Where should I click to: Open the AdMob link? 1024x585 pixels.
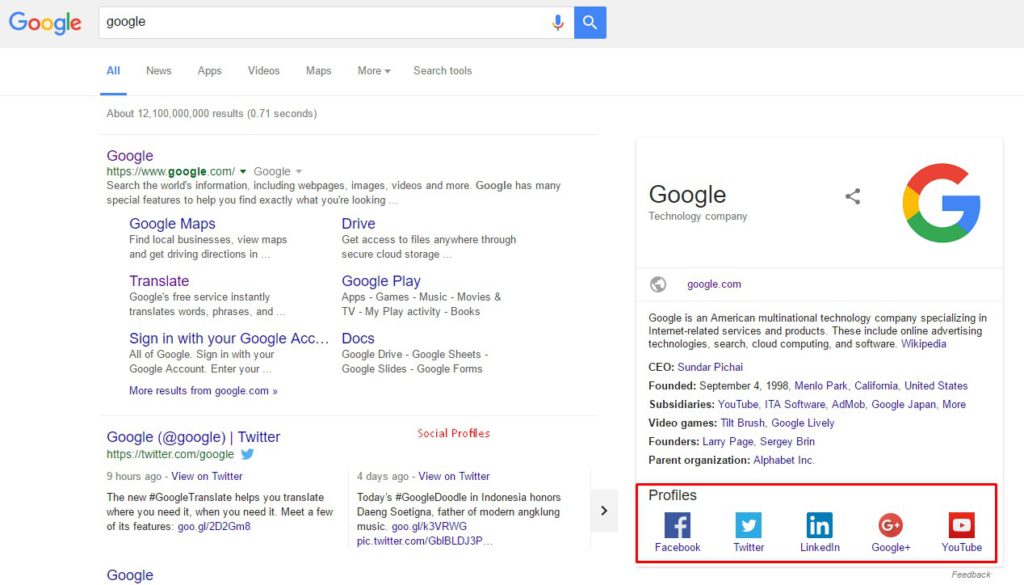[848, 404]
